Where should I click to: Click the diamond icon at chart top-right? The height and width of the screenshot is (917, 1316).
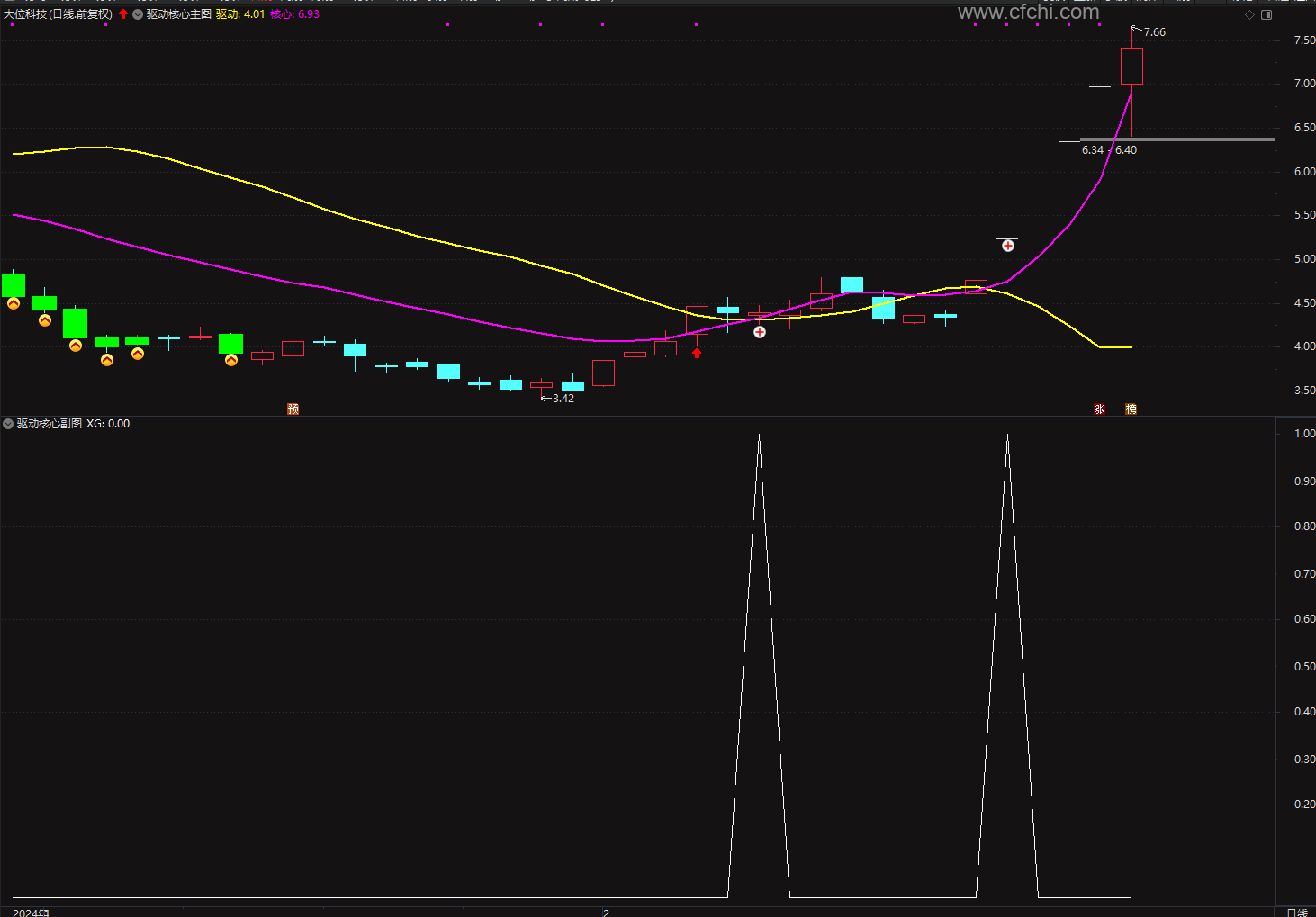point(1249,14)
